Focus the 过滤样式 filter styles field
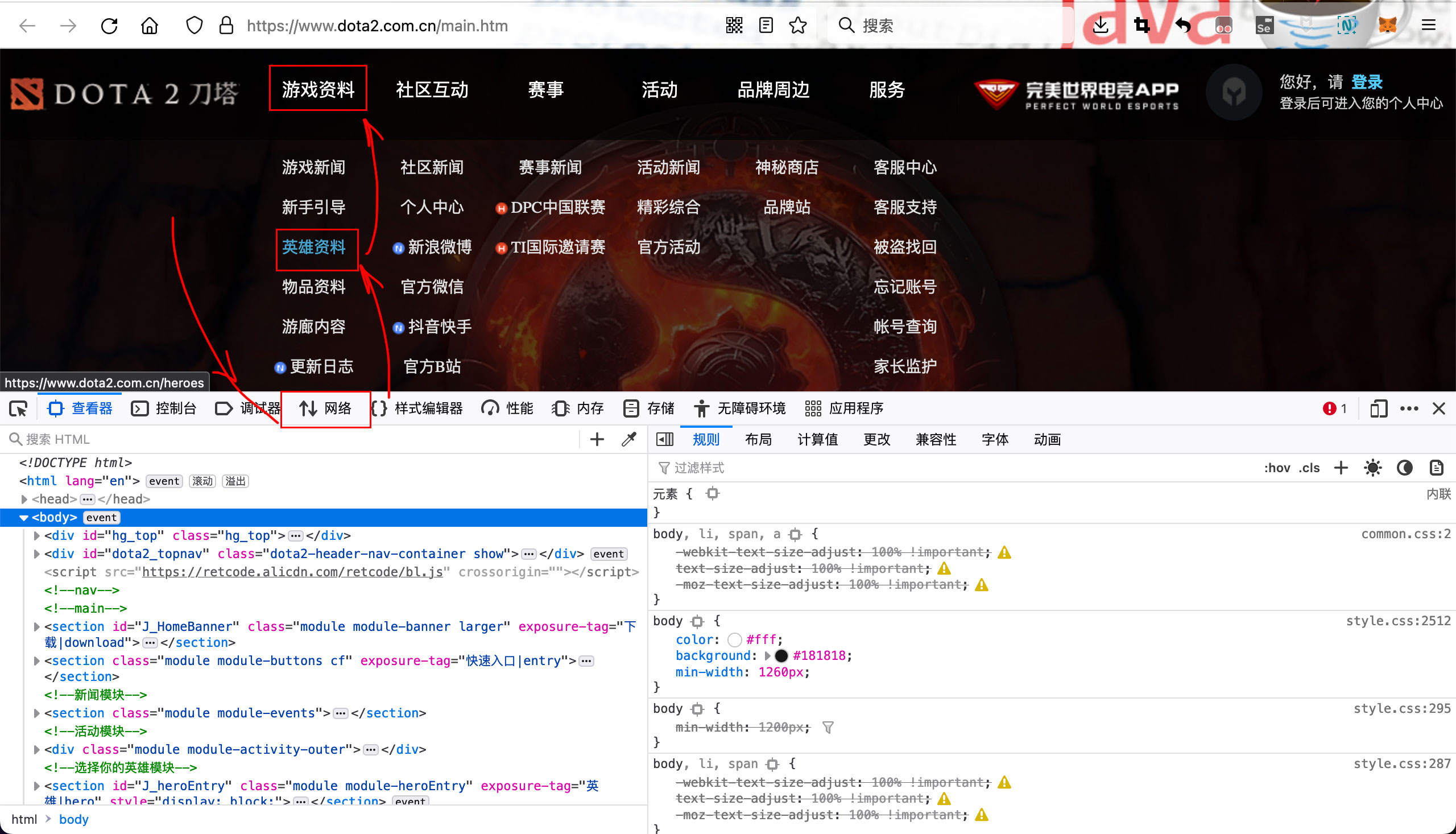1456x834 pixels. (x=956, y=468)
